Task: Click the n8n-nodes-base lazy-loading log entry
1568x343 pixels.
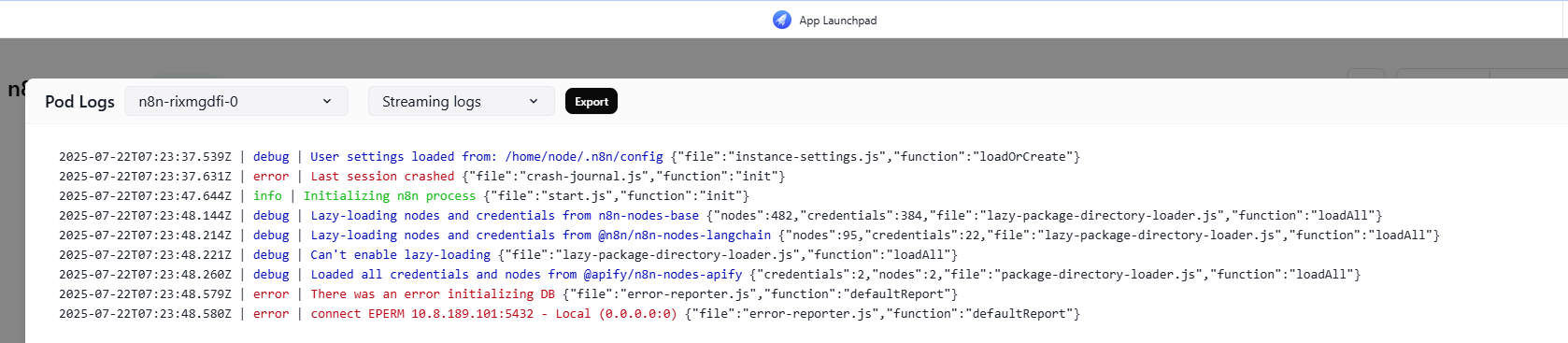Action: (x=720, y=215)
